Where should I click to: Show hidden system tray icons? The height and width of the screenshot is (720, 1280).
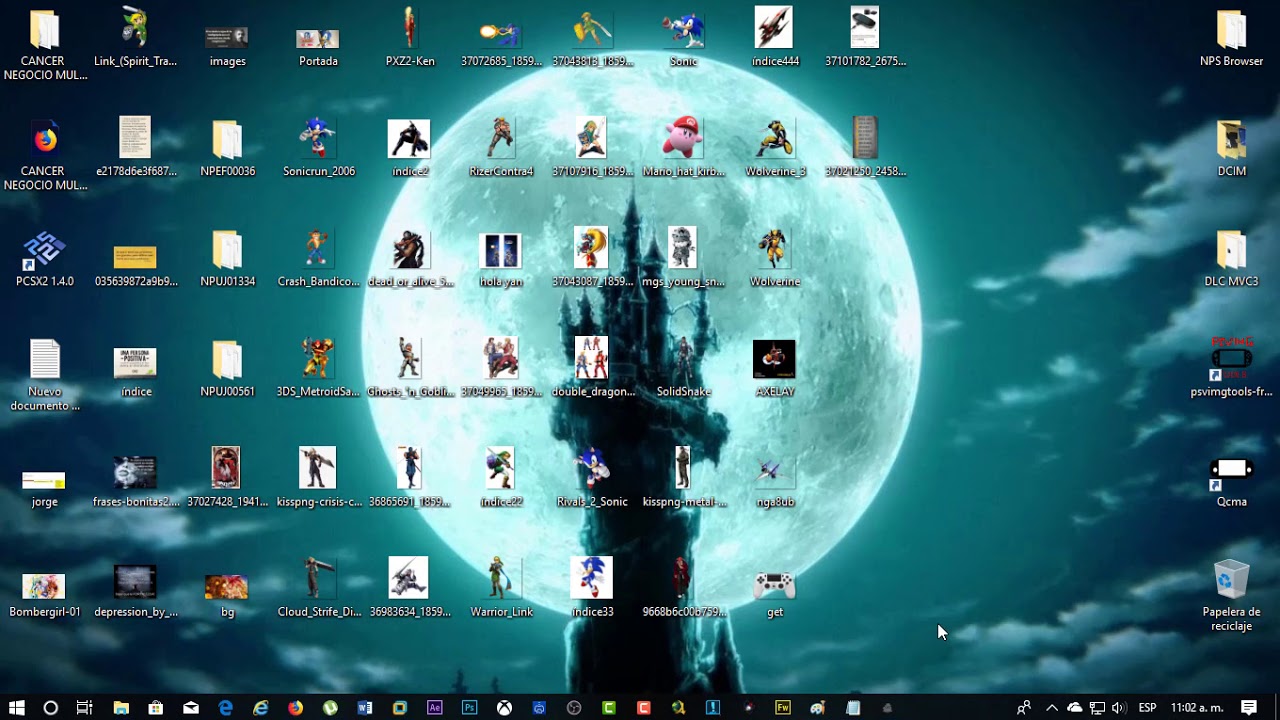(x=1052, y=707)
